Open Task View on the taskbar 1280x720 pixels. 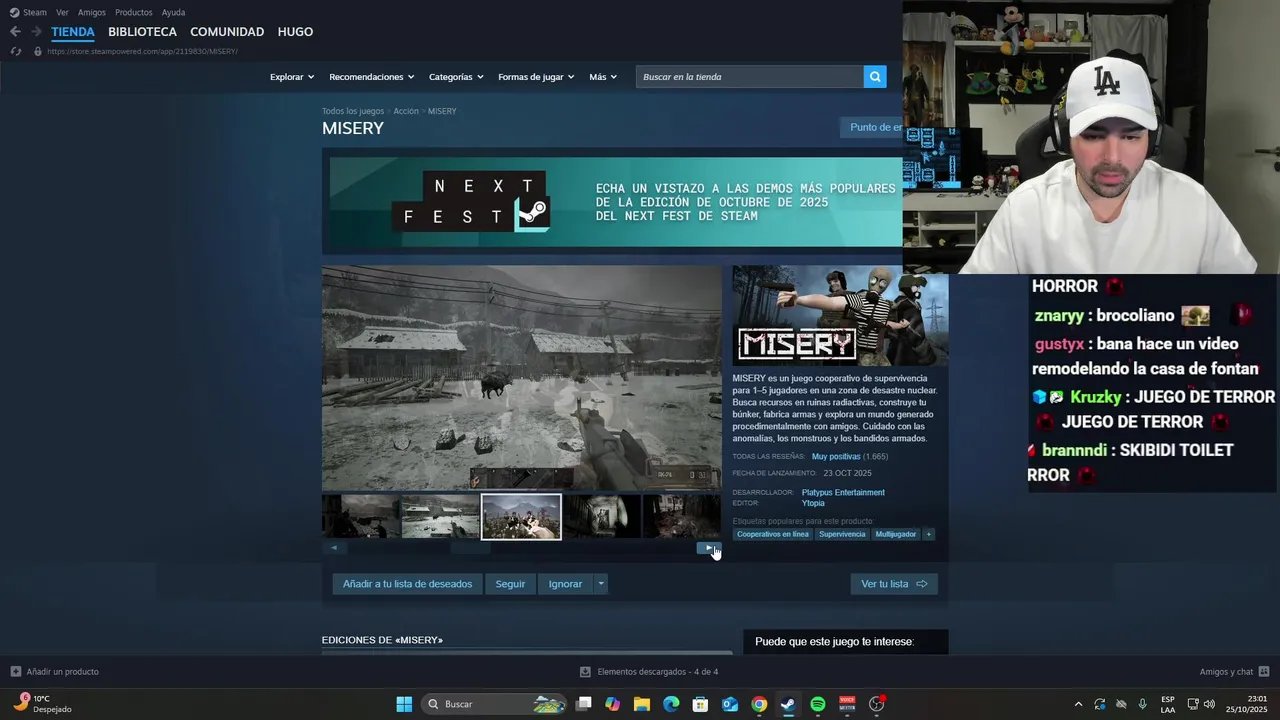click(x=584, y=704)
